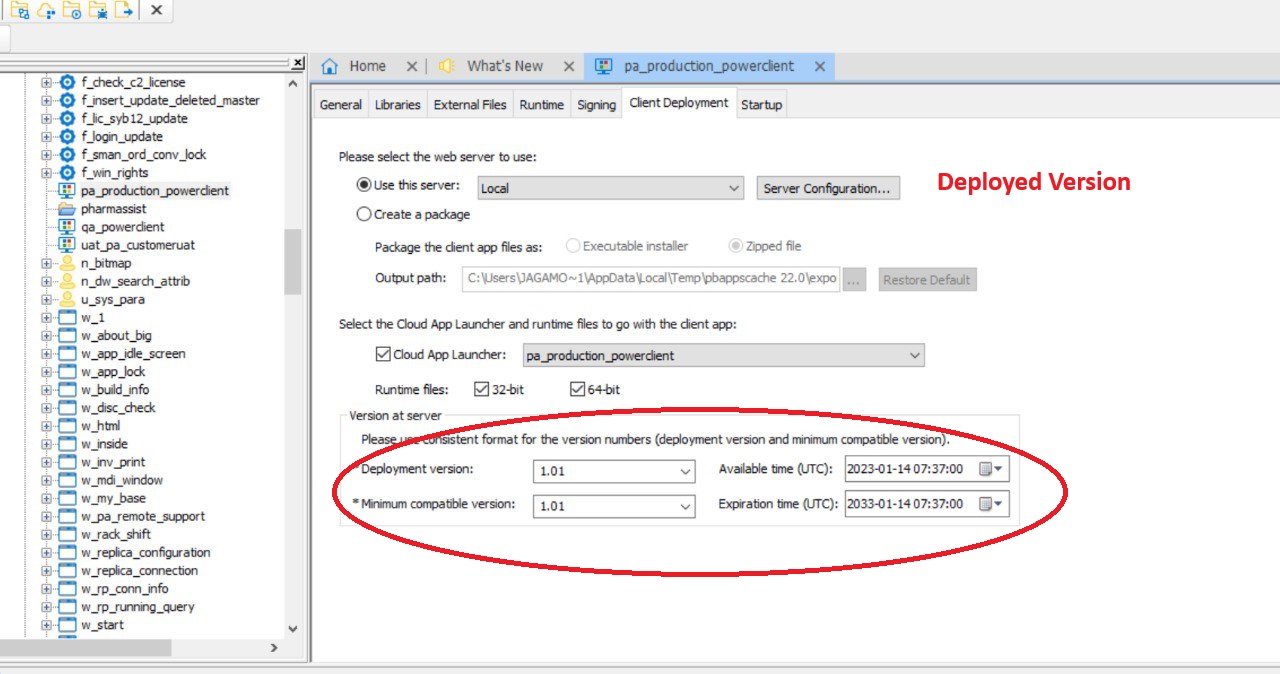This screenshot has width=1280, height=674.
Task: Select the "Use this server" radio button
Action: coord(365,186)
